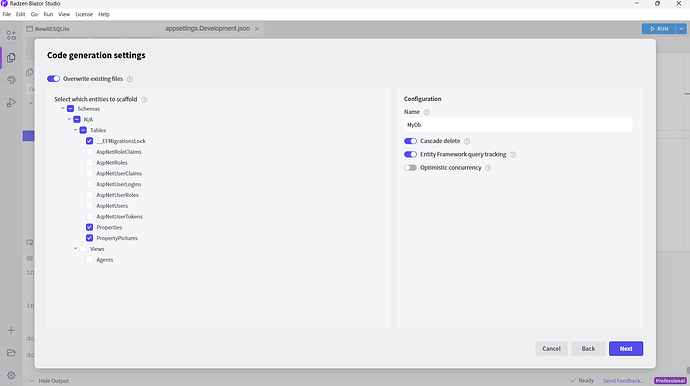Enable the Optimistic concurrency switch
Viewport: 690px width, 386px height.
tap(410, 168)
